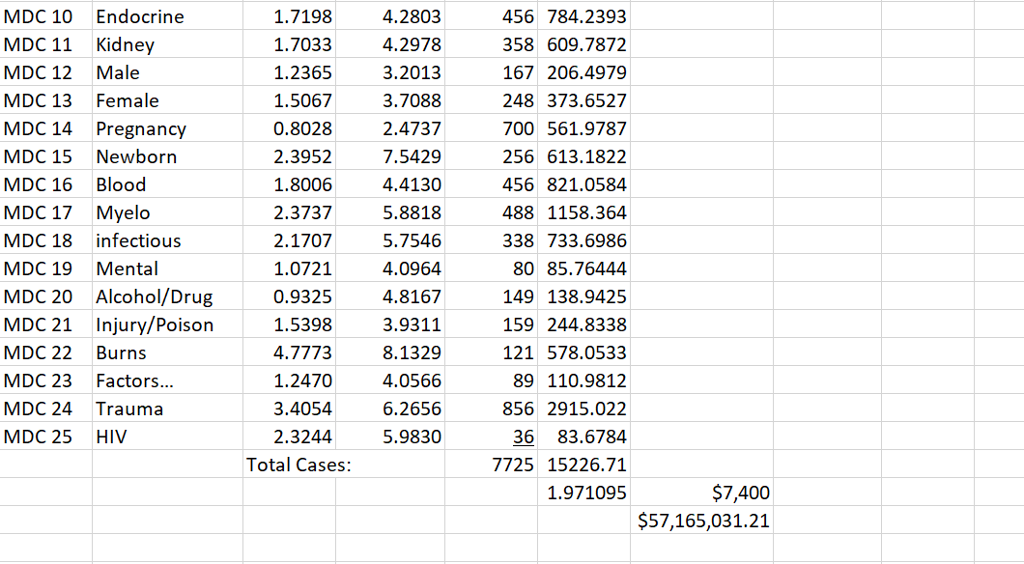Select the cell reading MDC 10
1024x564 pixels.
(46, 16)
